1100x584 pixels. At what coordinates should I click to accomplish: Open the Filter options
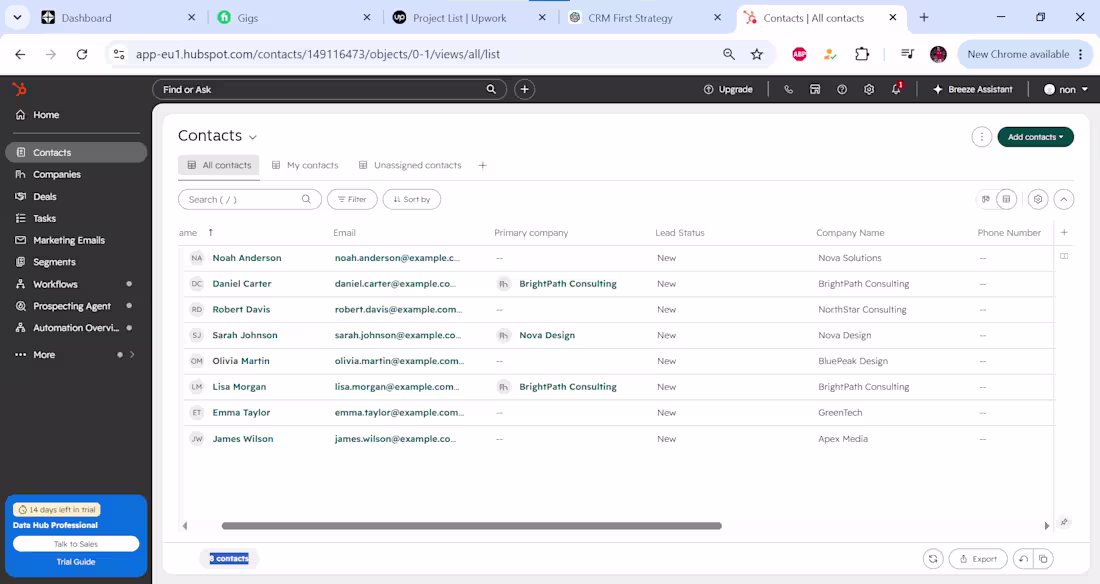[x=352, y=199]
